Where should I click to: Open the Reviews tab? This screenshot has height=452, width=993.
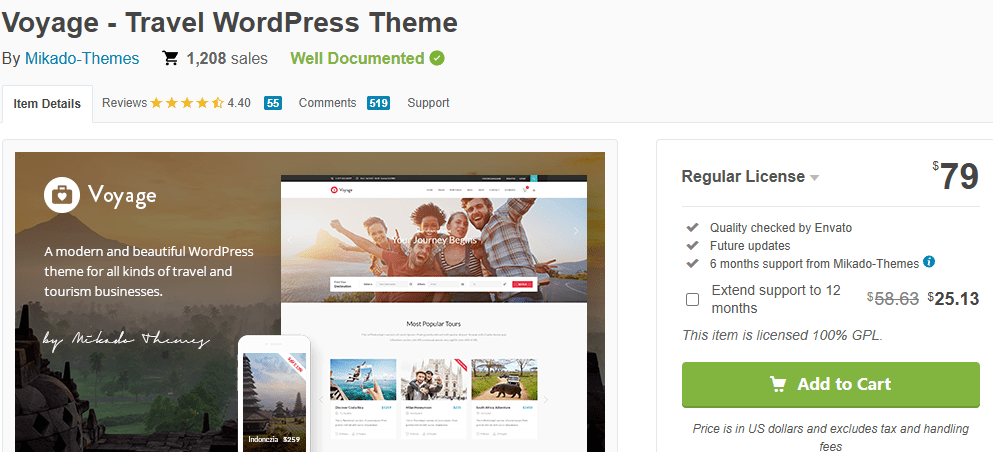coord(124,103)
